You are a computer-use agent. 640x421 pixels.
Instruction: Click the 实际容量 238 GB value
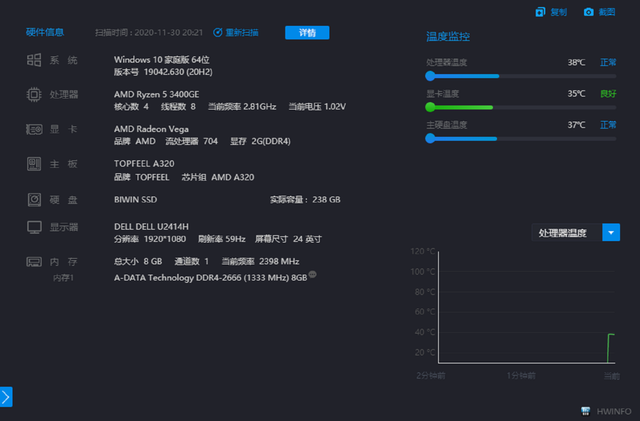click(x=305, y=200)
